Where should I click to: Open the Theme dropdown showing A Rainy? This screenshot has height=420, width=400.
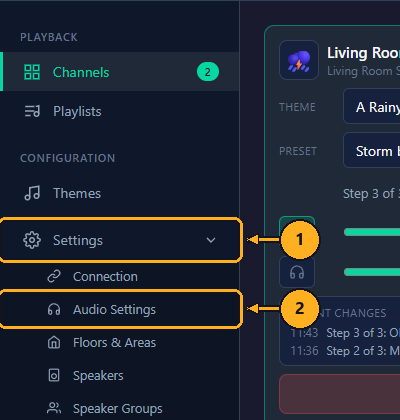click(372, 106)
